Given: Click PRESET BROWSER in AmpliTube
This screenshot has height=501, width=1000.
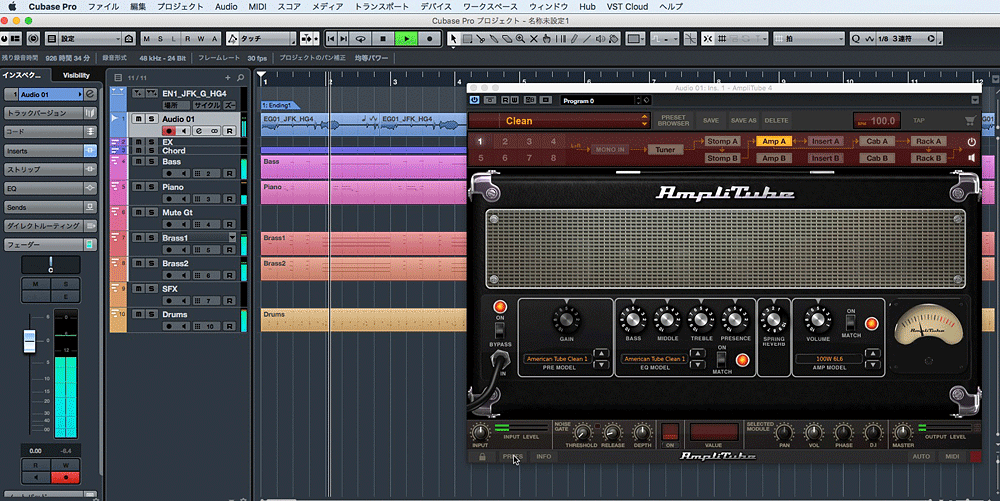Looking at the screenshot, I should point(673,120).
